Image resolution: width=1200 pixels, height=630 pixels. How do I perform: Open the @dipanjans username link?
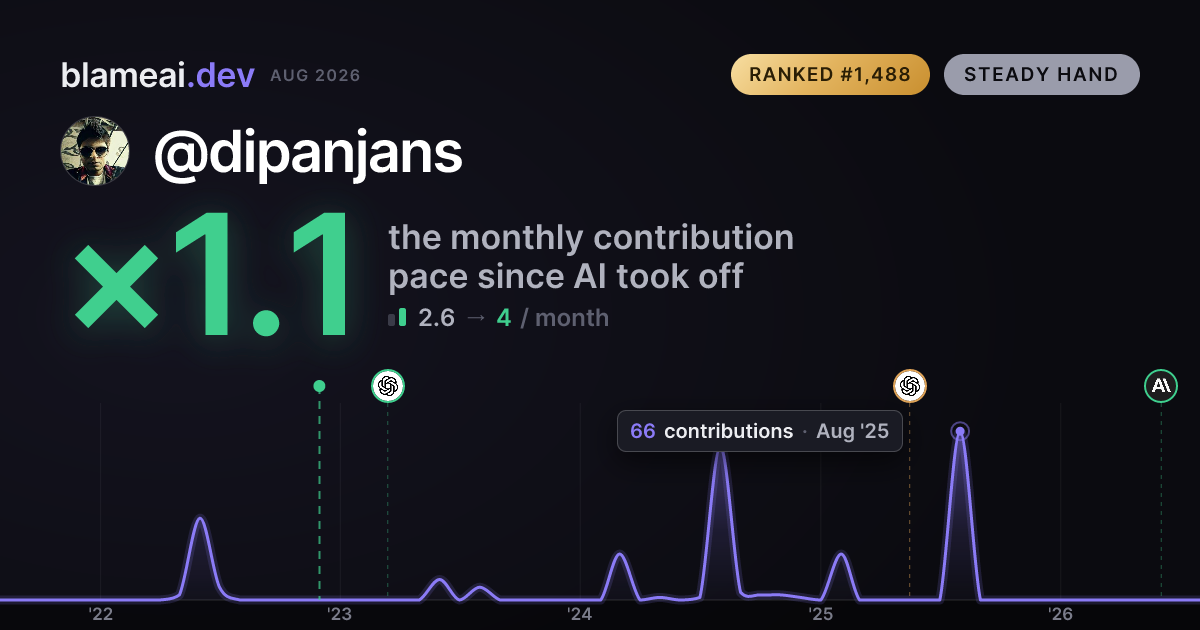click(x=308, y=152)
